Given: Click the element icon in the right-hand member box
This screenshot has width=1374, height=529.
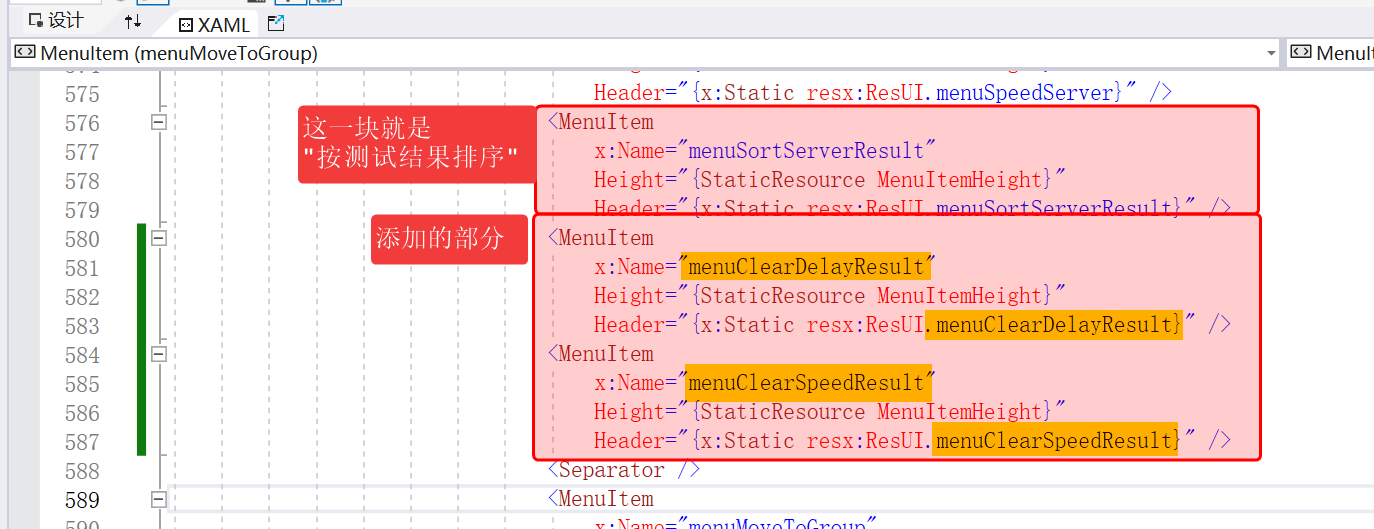Looking at the screenshot, I should (1301, 53).
